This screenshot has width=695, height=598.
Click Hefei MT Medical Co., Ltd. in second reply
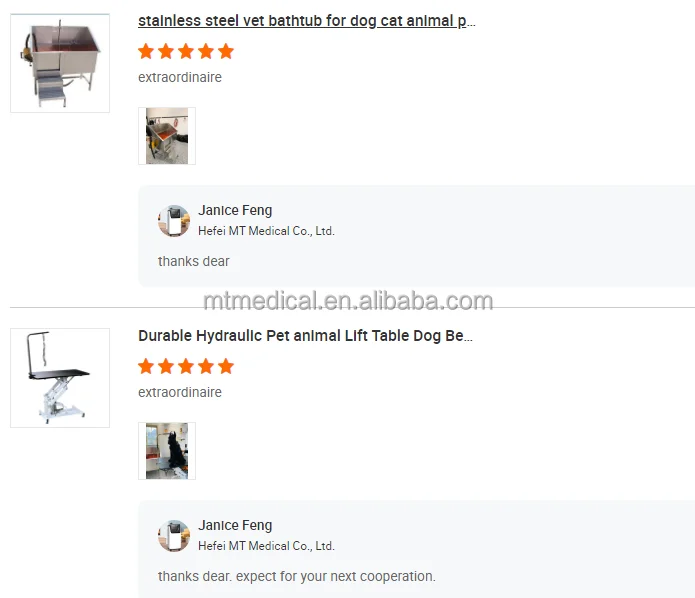click(x=266, y=546)
